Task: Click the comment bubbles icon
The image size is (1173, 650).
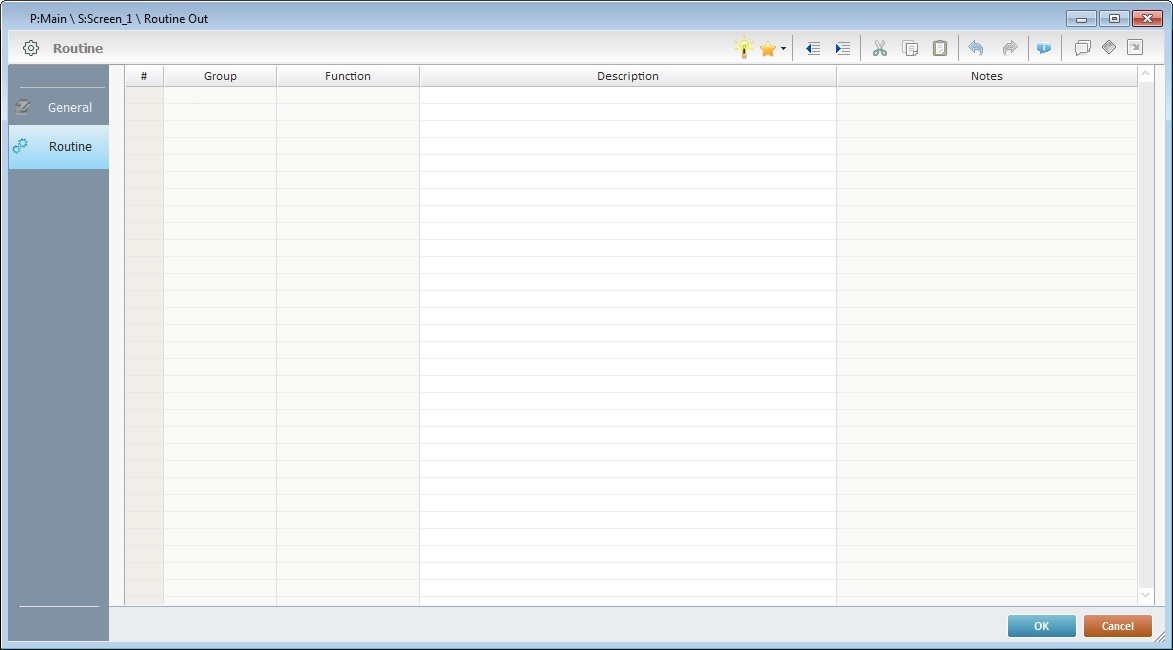Action: point(1082,48)
